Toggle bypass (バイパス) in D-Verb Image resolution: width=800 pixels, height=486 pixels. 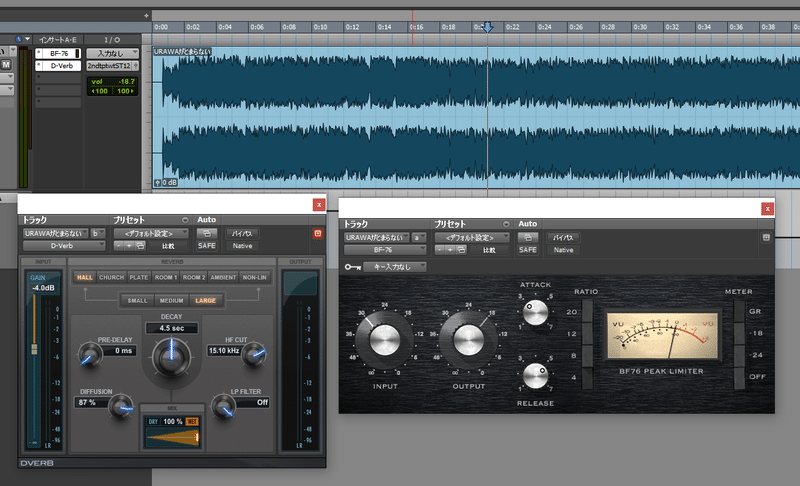click(242, 234)
